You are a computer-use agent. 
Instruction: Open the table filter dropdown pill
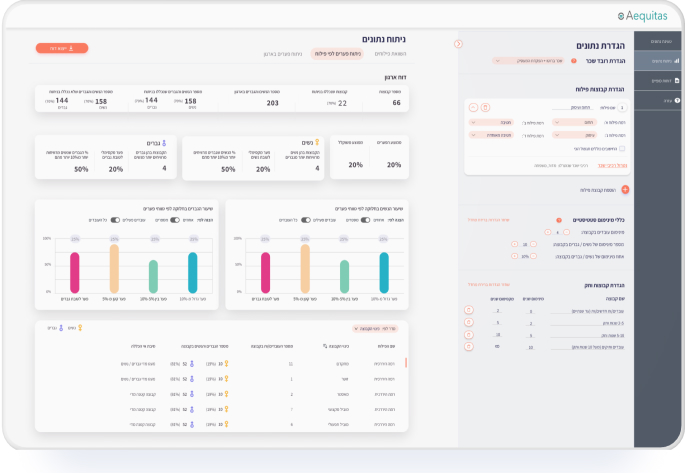(375, 328)
